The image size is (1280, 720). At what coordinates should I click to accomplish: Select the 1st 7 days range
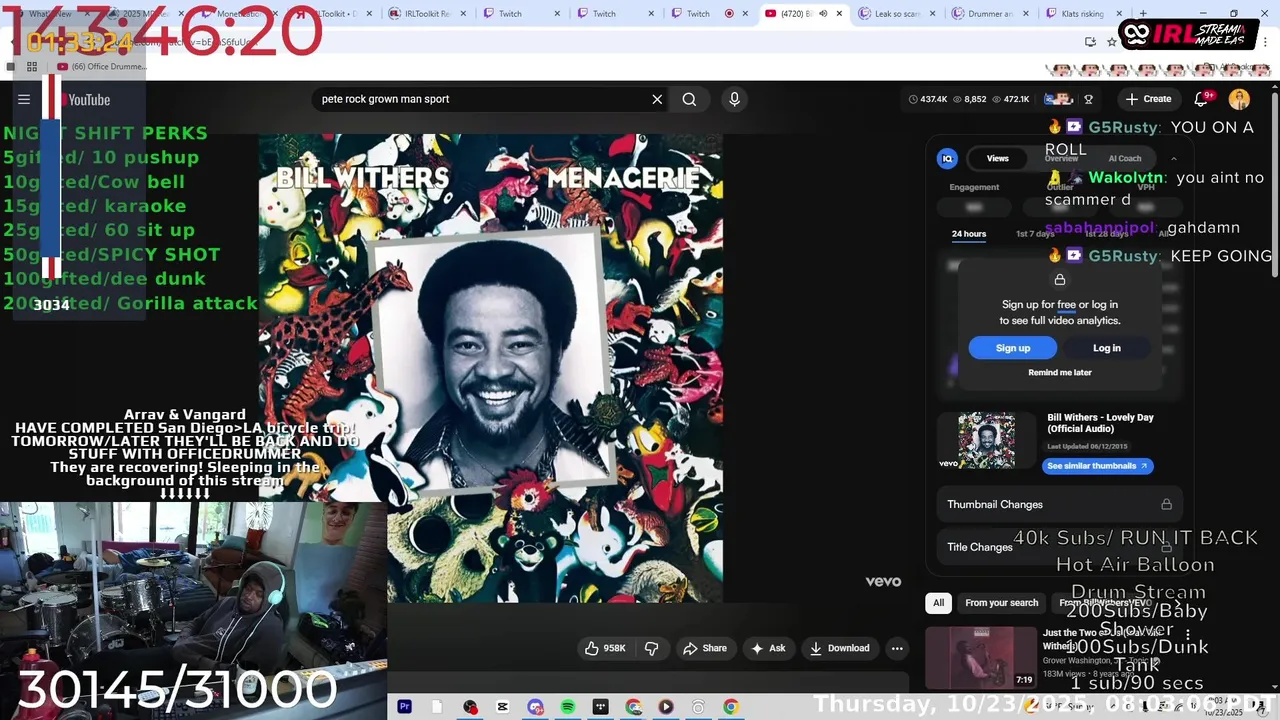pos(1035,234)
